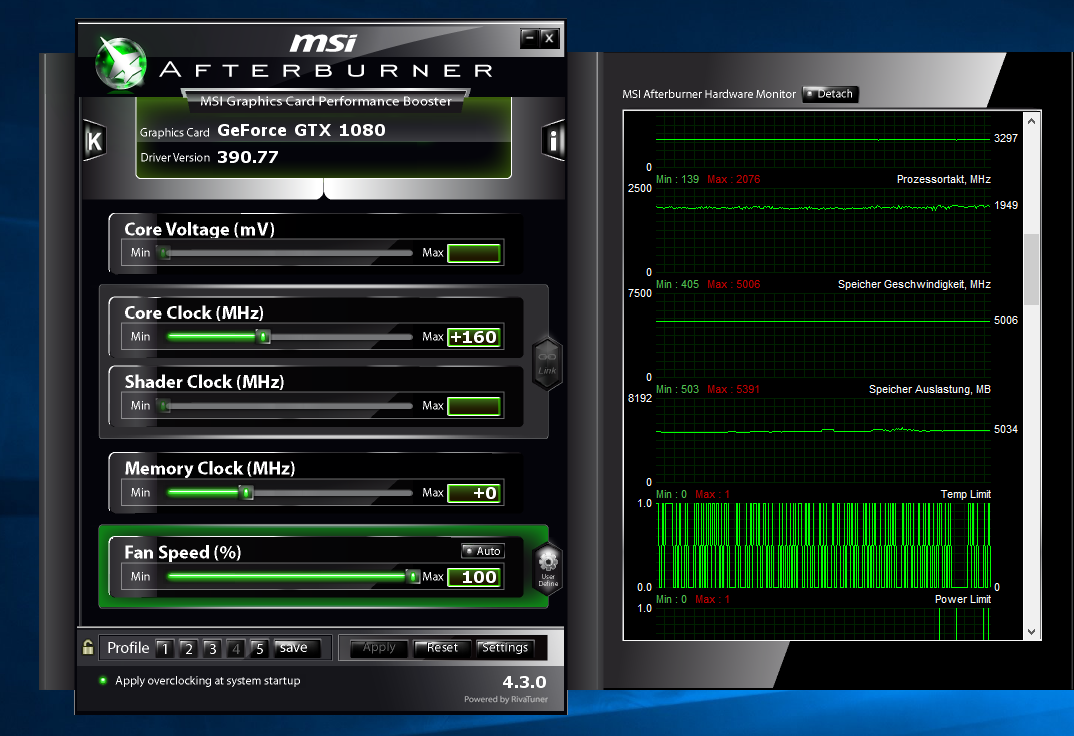The height and width of the screenshot is (736, 1074).
Task: Click the driver version 390.77
Action: 247,157
